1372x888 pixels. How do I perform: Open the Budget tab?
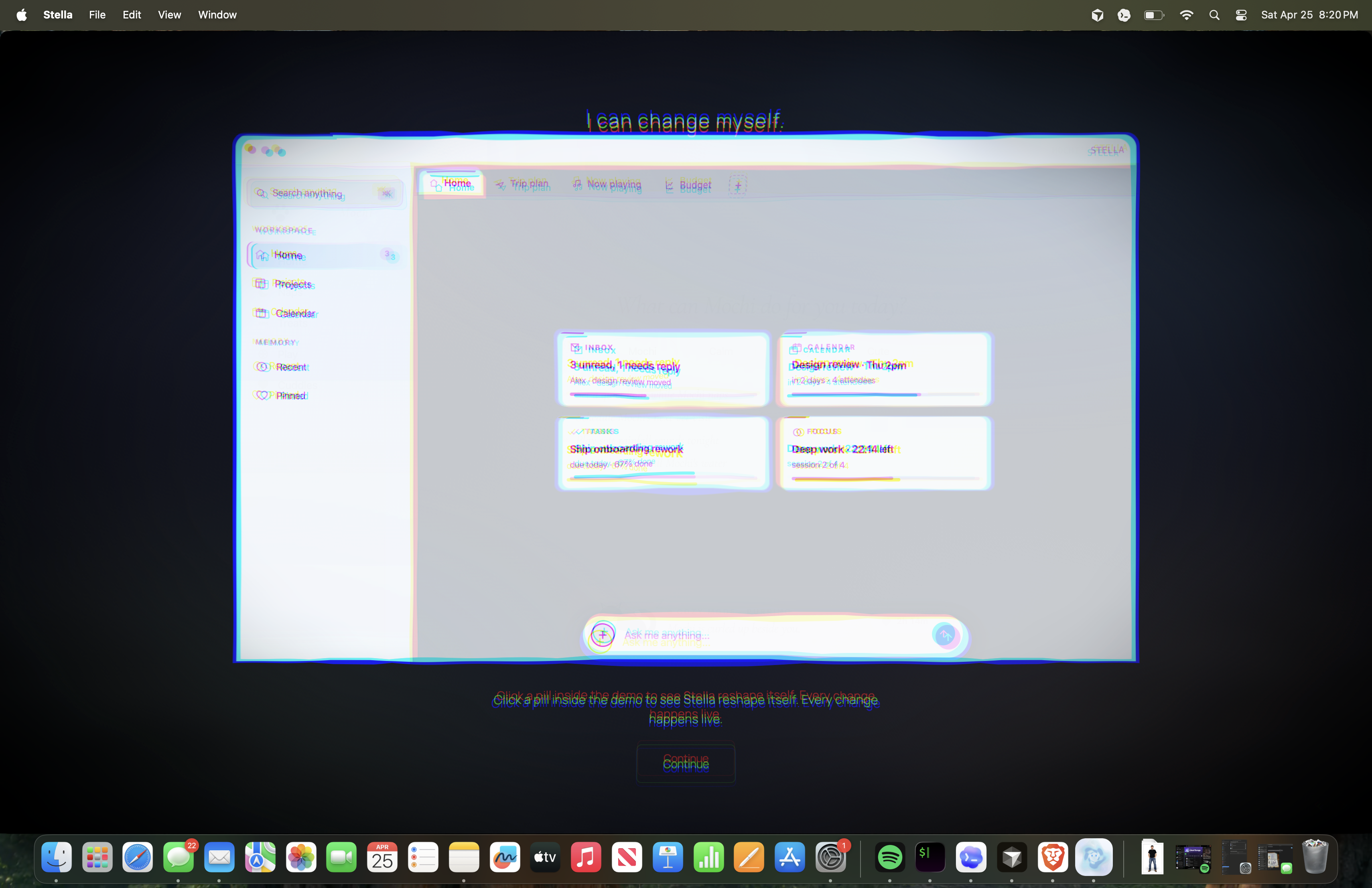688,185
